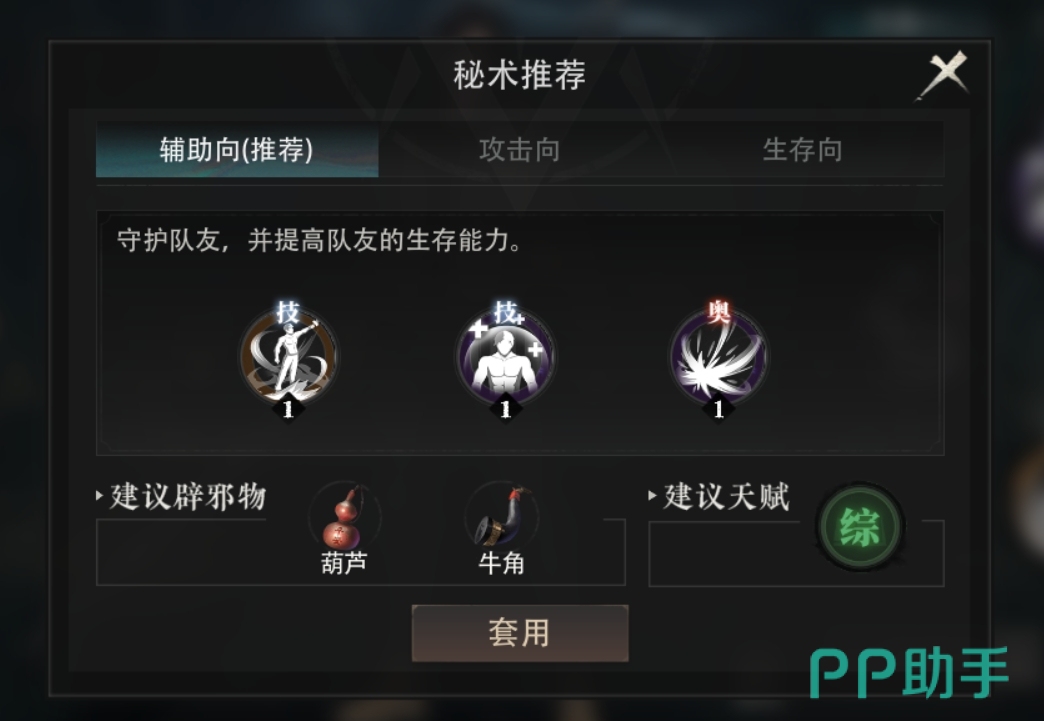
Task: Switch to the 生存向 tab
Action: tap(802, 150)
